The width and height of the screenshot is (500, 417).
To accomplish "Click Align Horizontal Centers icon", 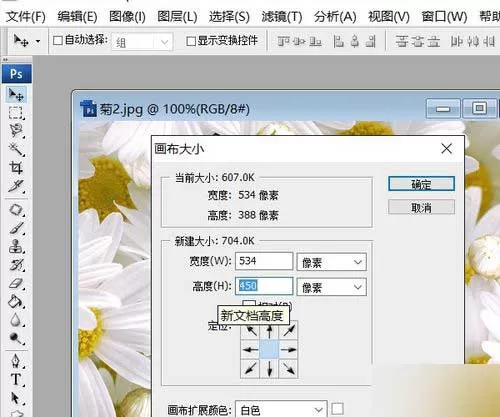I will pos(355,42).
